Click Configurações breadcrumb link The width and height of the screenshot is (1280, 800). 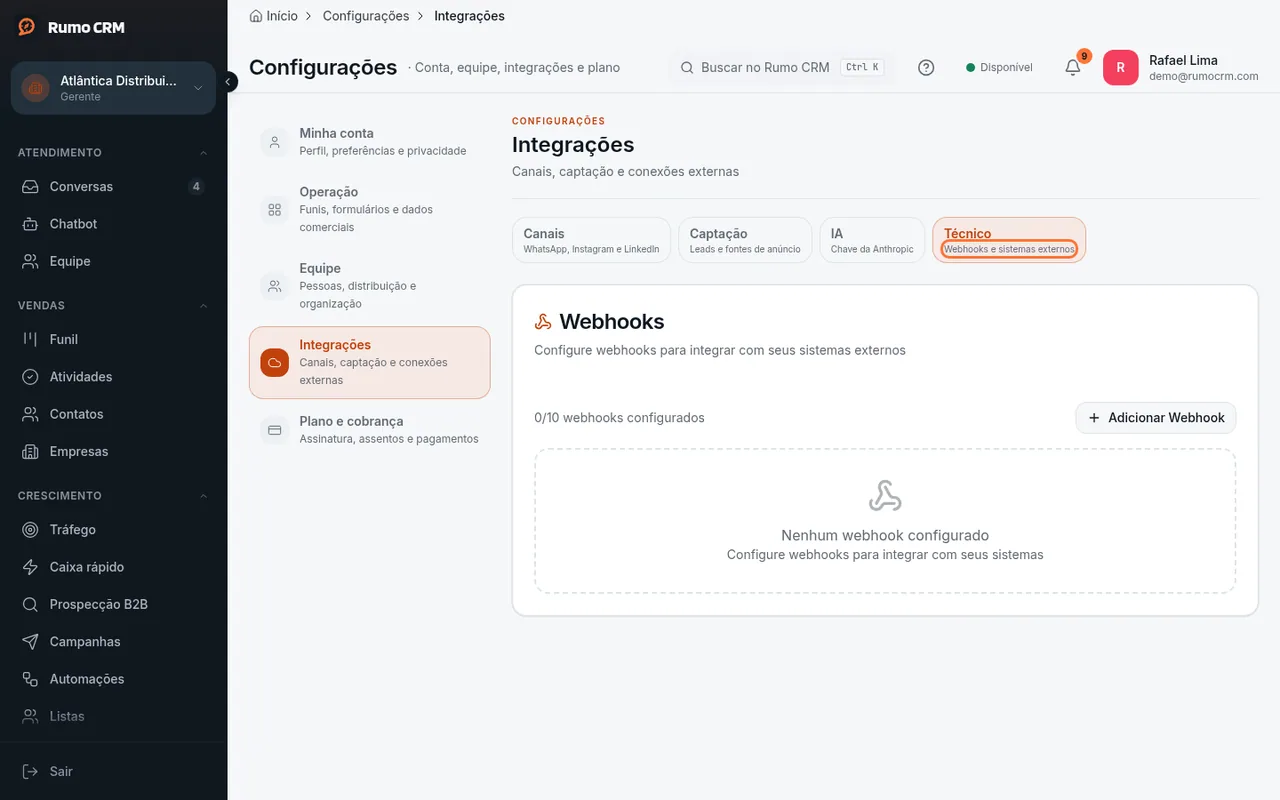pos(366,16)
